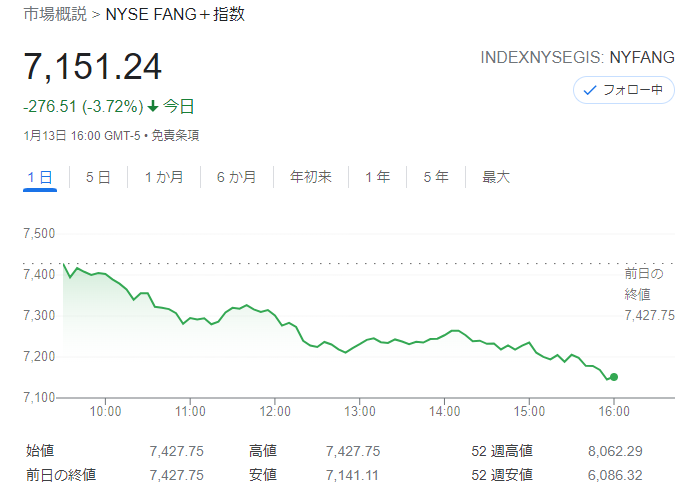The image size is (693, 498).
Task: Click the 7,300 y-axis label
Action: (39, 316)
